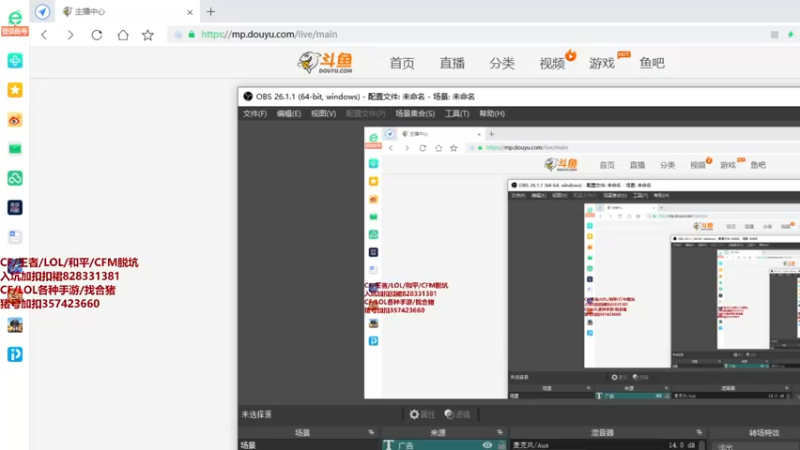Open a new tab with plus button
This screenshot has width=800, height=450.
(x=211, y=11)
